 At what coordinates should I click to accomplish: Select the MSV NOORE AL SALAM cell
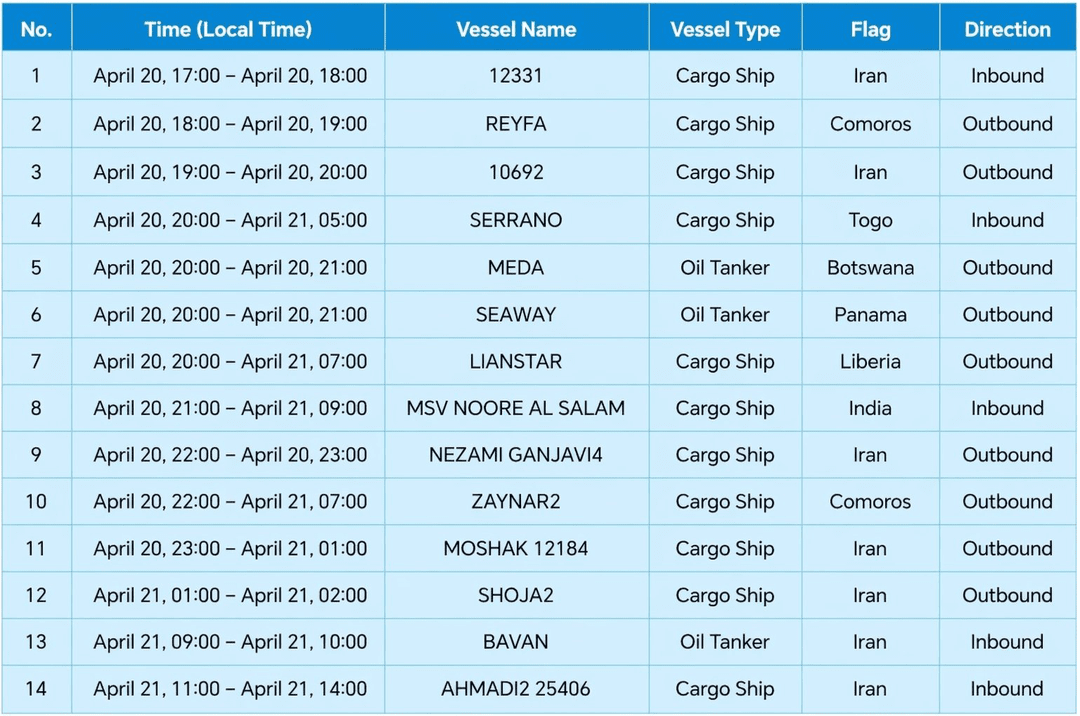[516, 408]
